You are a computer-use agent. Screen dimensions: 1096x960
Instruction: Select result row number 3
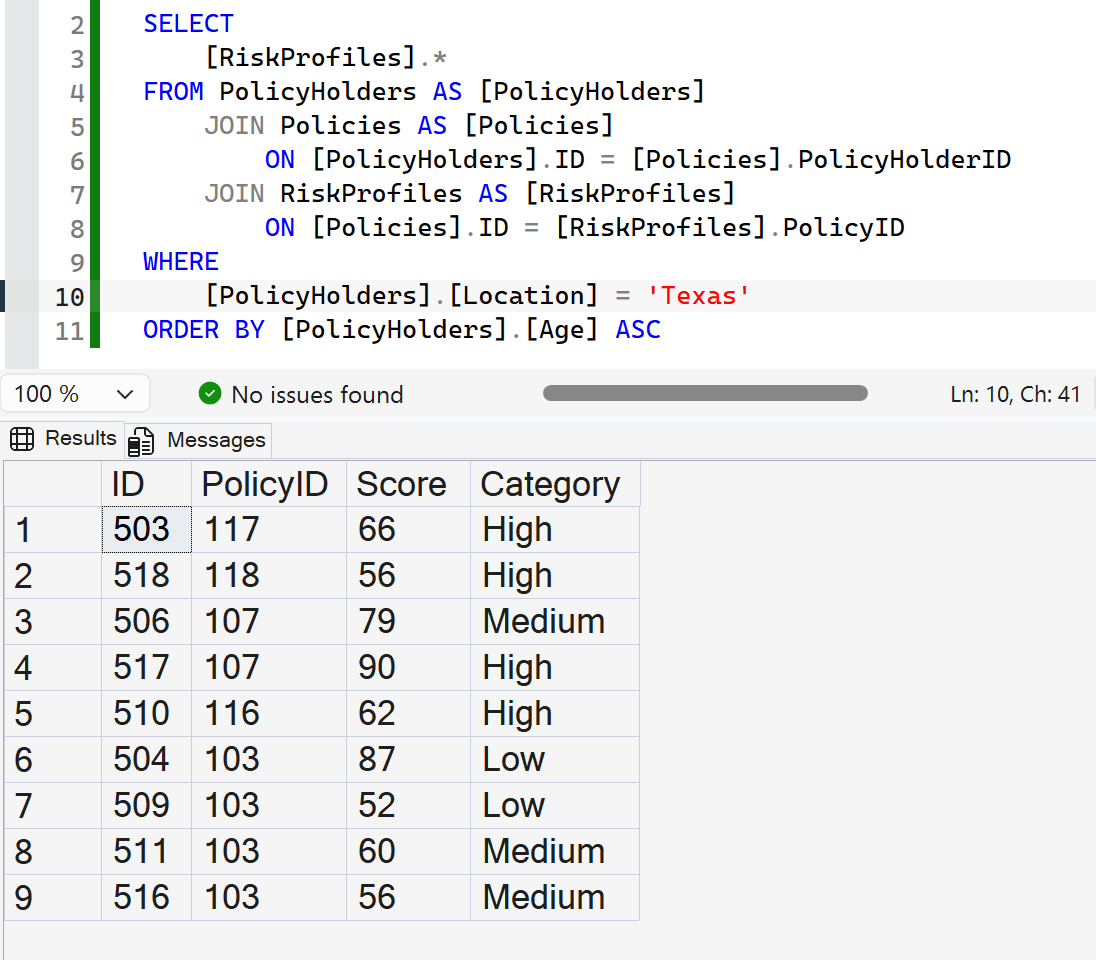click(x=53, y=622)
